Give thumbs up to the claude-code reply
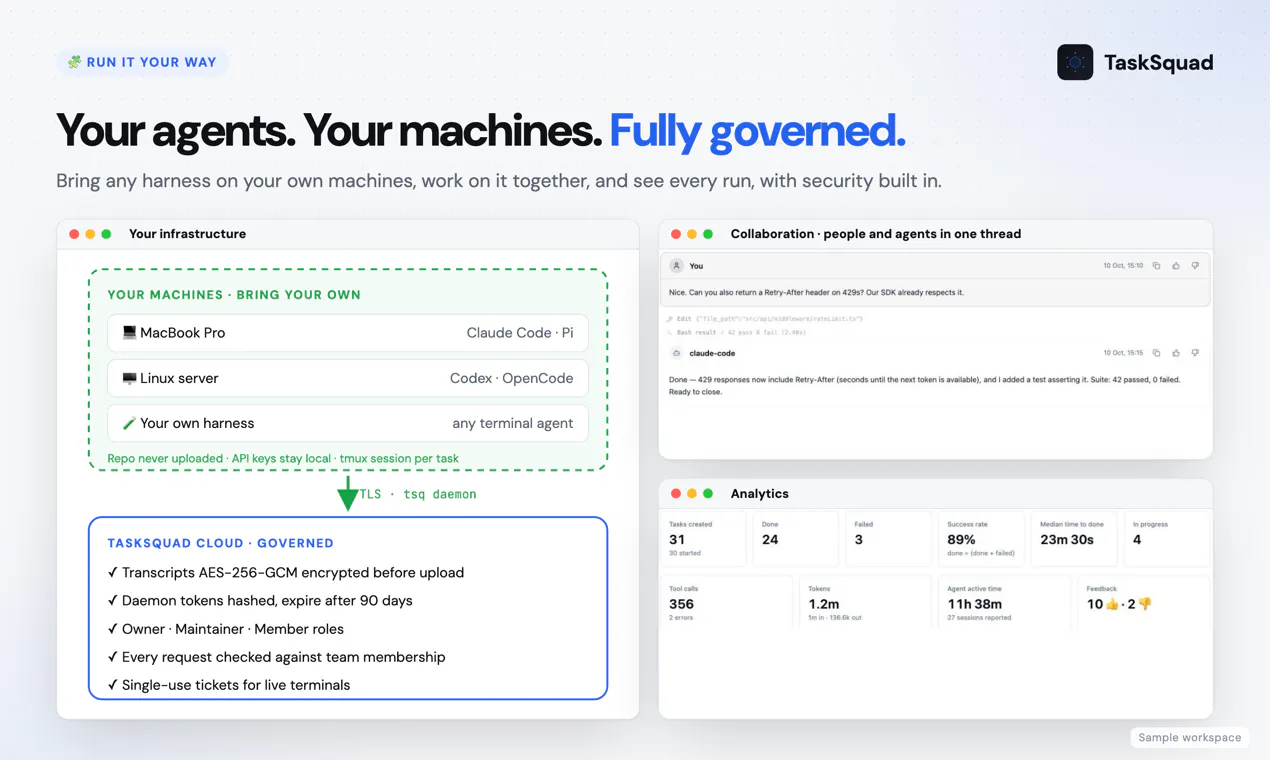 point(1176,353)
